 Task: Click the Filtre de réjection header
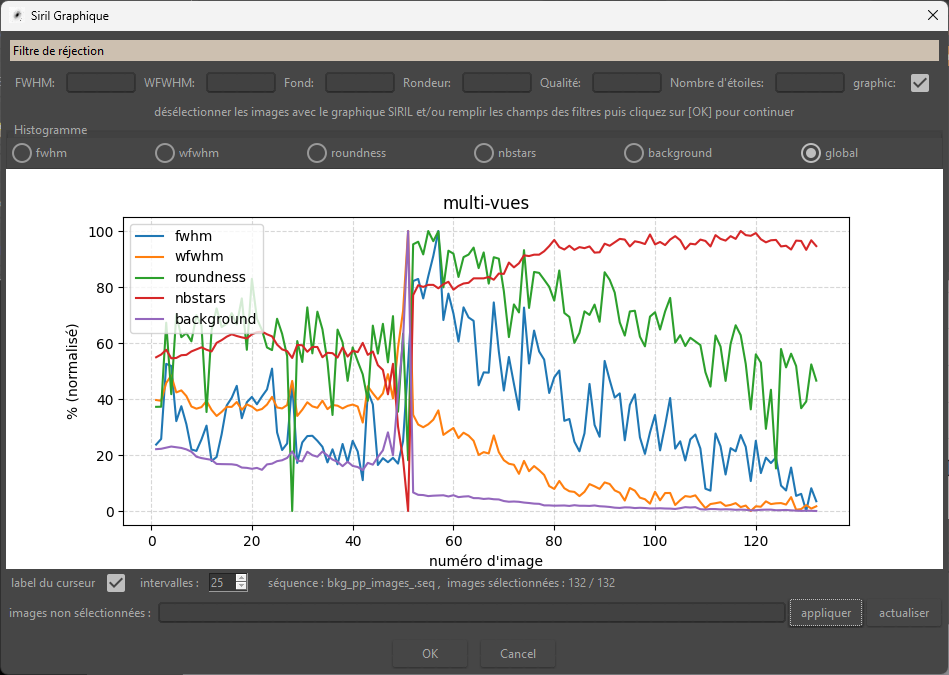[x=474, y=51]
